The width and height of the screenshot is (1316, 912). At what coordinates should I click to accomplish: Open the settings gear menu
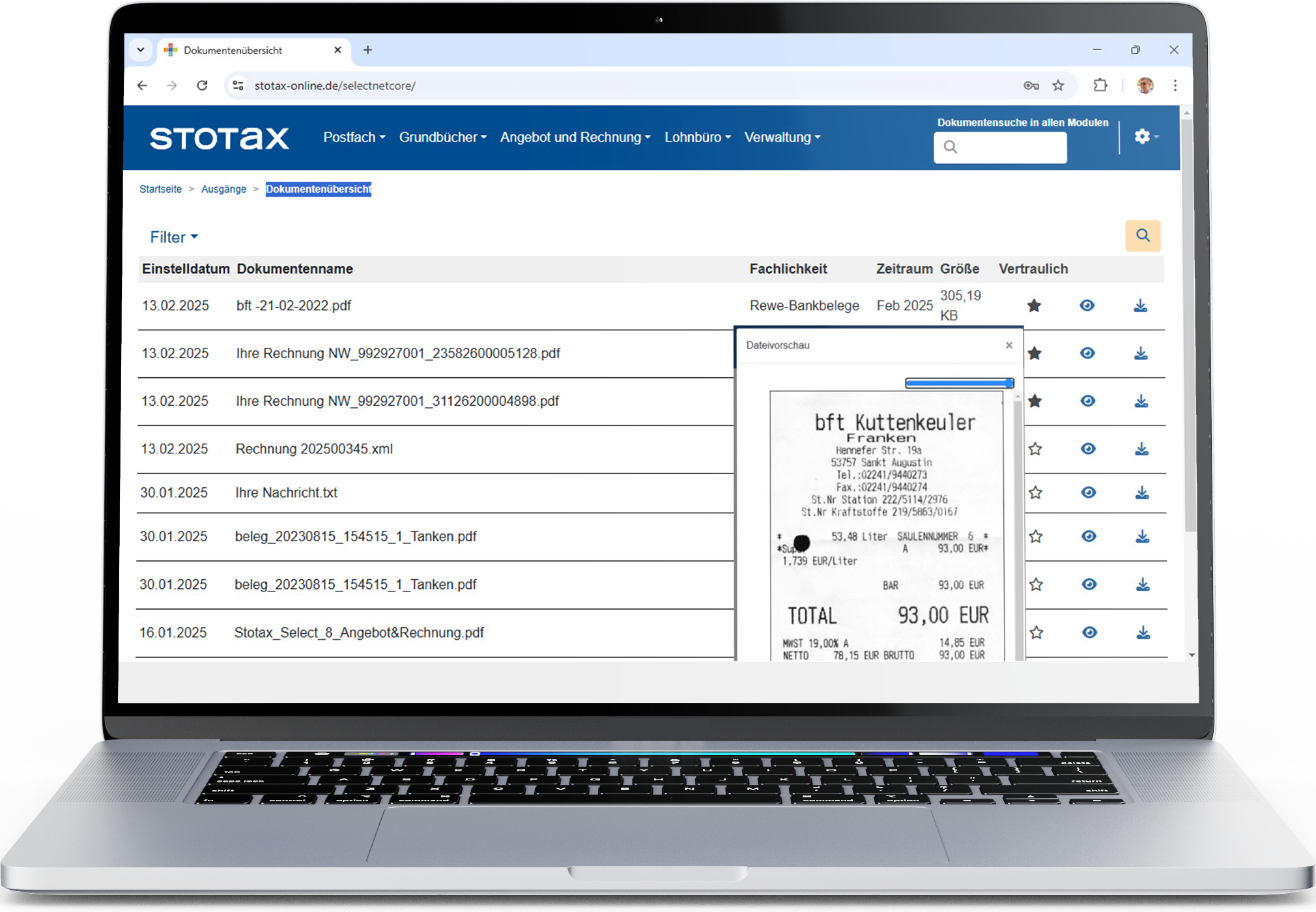tap(1145, 137)
